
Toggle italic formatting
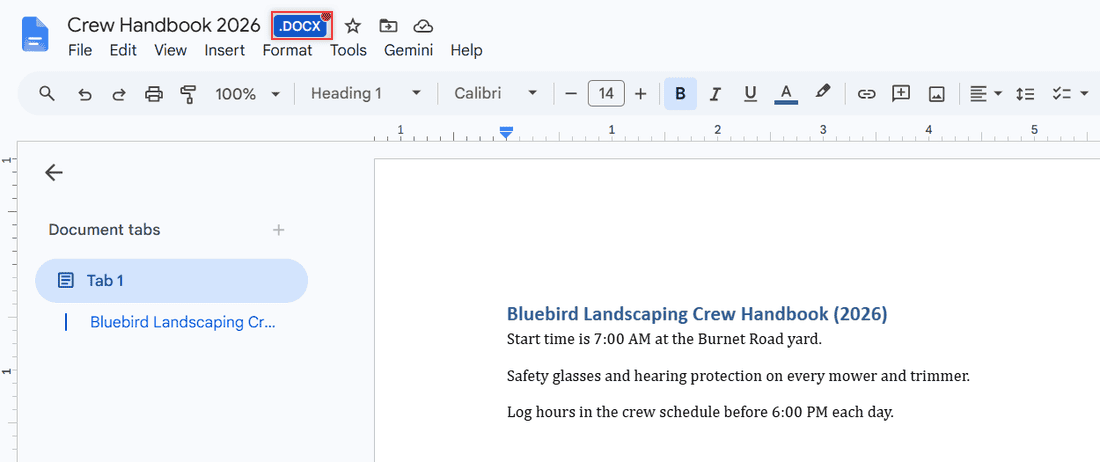tap(716, 94)
